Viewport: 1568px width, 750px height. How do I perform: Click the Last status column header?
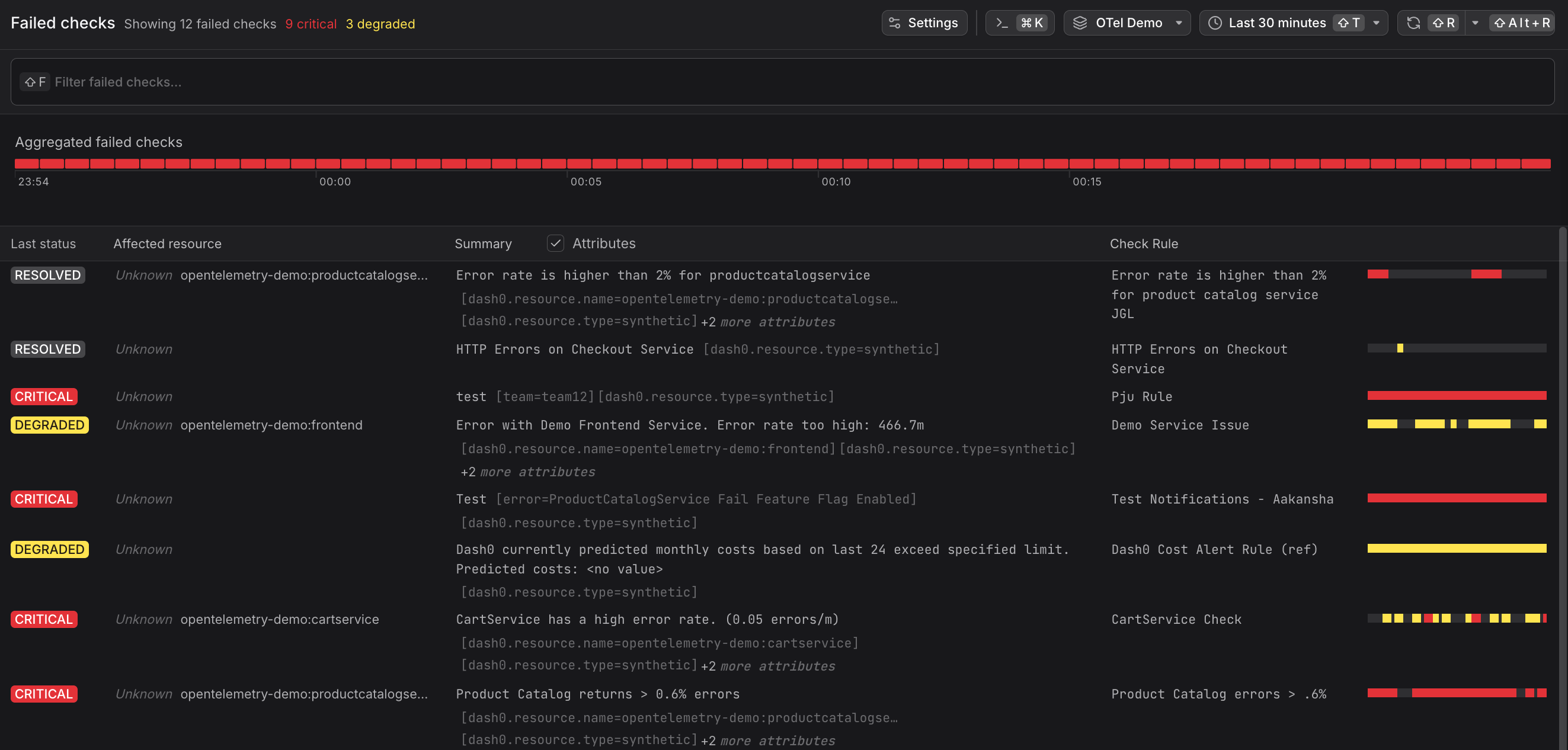point(43,244)
